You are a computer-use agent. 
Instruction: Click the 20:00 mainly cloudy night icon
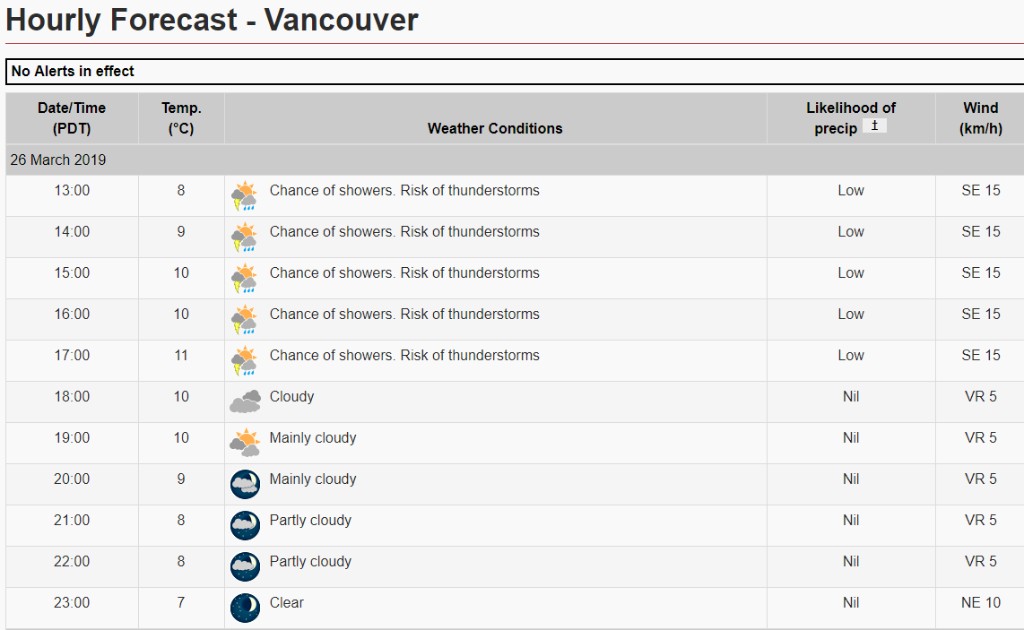click(245, 484)
